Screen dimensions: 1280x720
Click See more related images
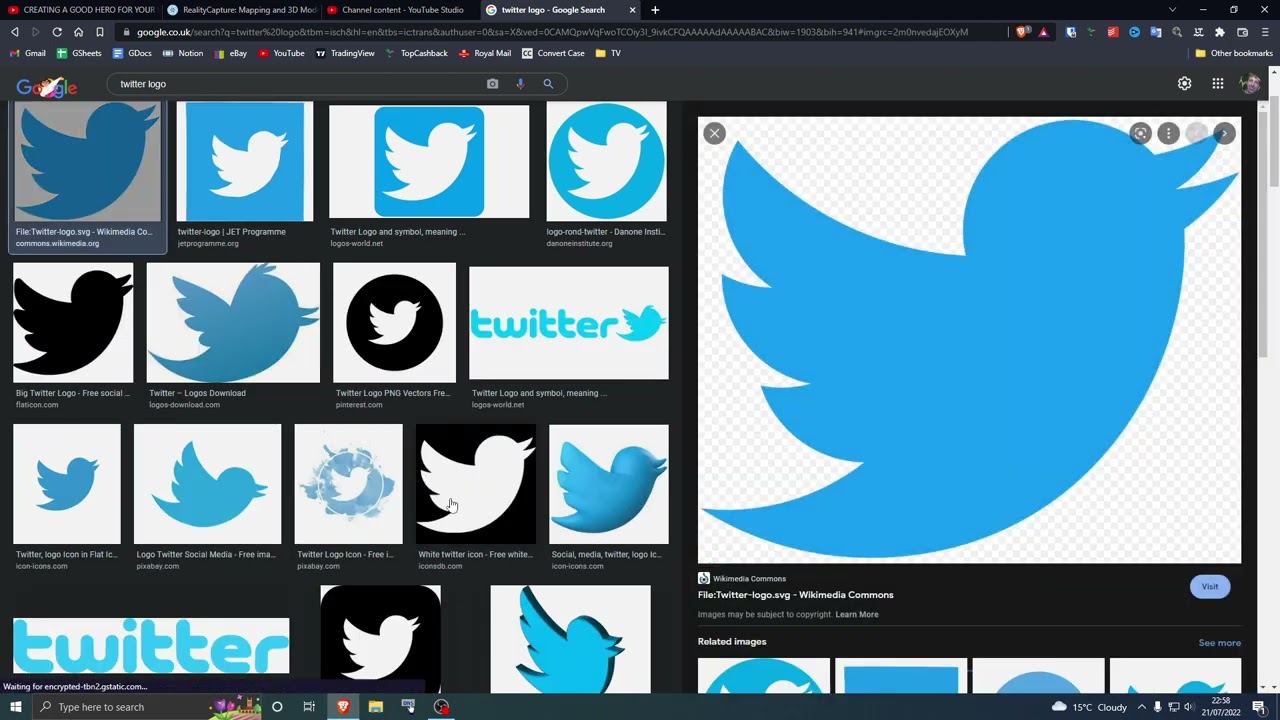(x=1219, y=643)
